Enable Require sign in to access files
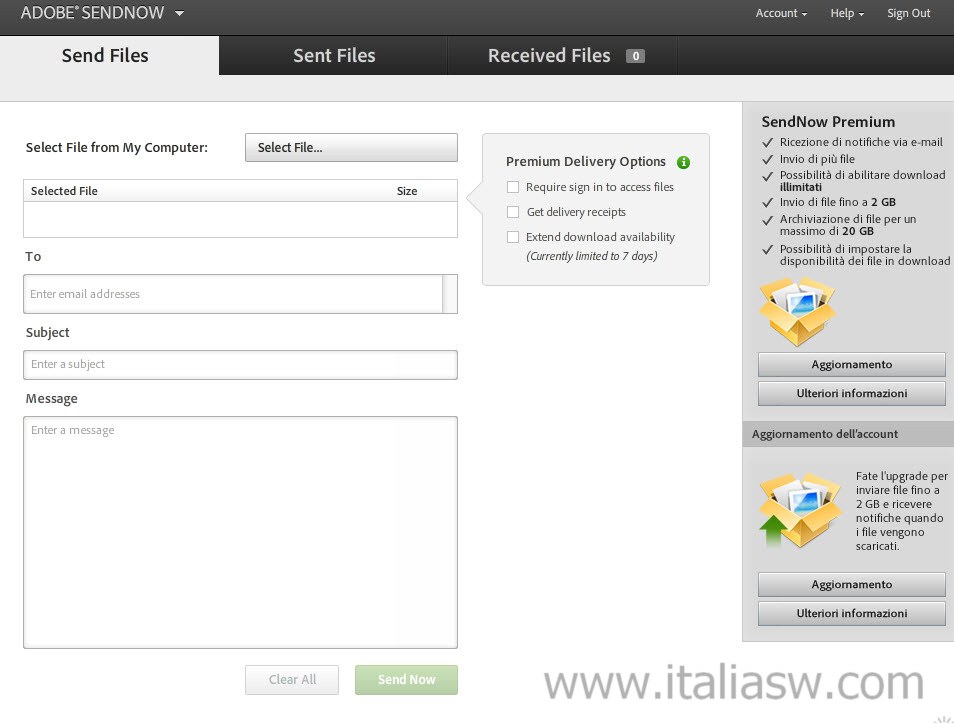954x723 pixels. pyautogui.click(x=513, y=187)
